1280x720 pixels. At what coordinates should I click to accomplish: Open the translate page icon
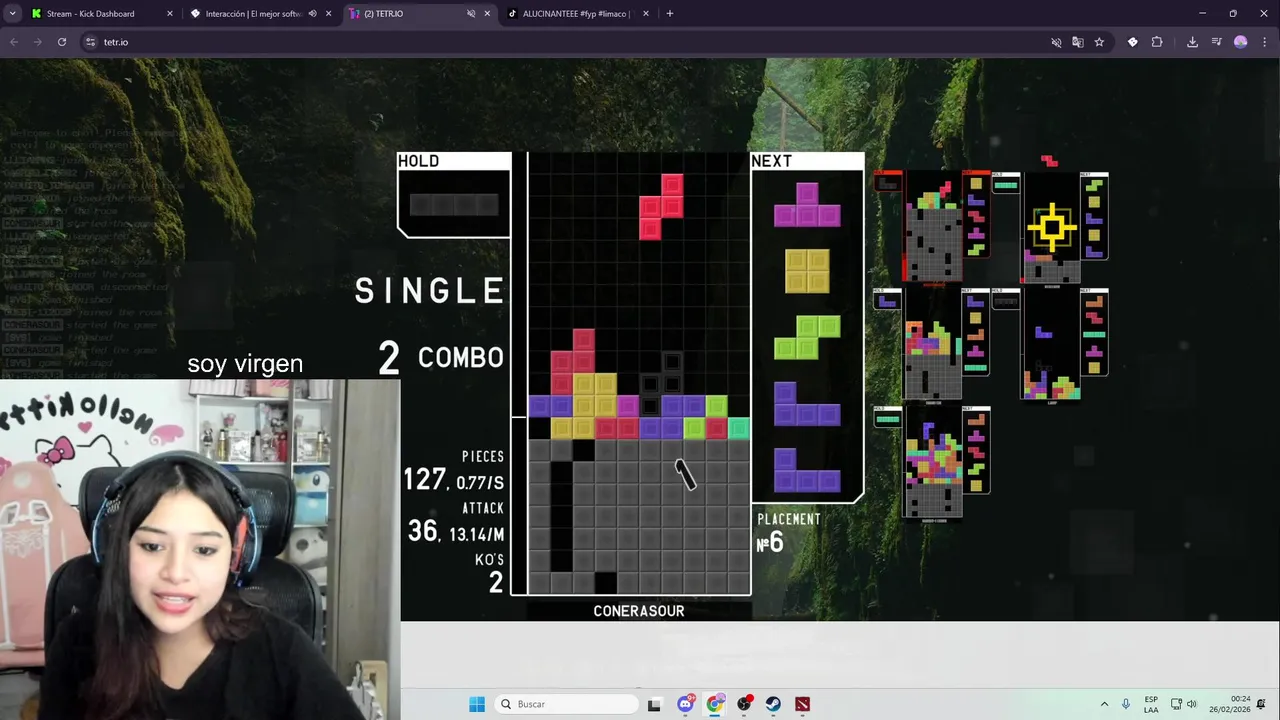(x=1077, y=42)
